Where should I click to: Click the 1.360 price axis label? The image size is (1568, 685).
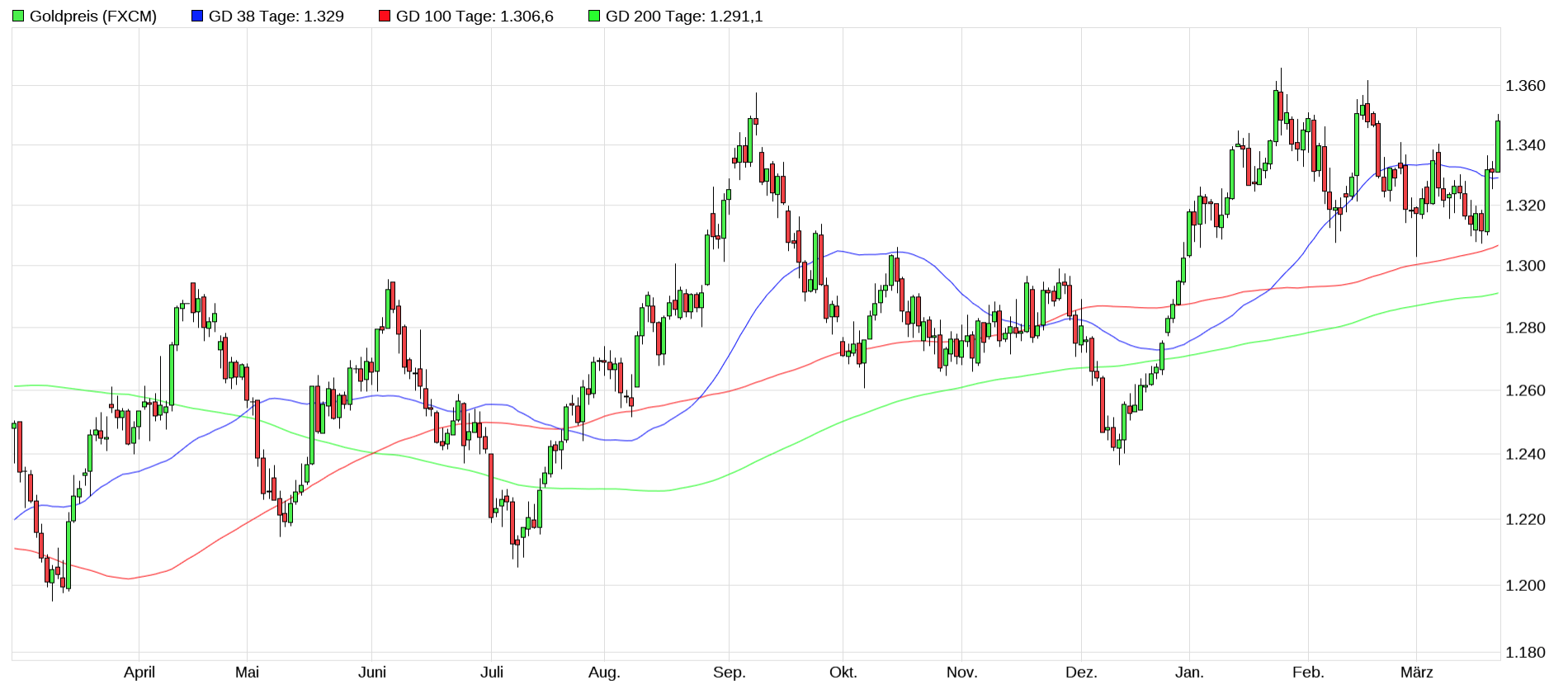1525,86
